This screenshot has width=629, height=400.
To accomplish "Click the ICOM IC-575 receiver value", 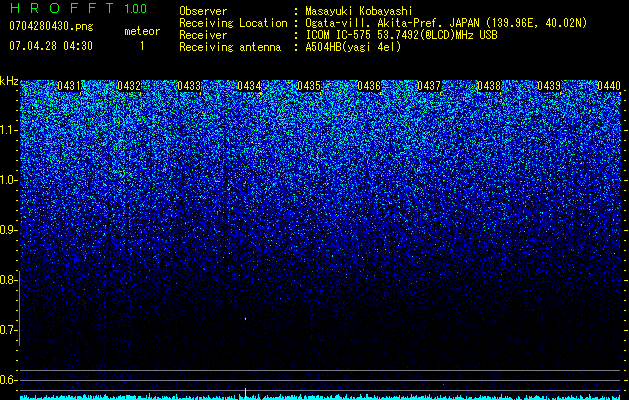I will click(401, 35).
